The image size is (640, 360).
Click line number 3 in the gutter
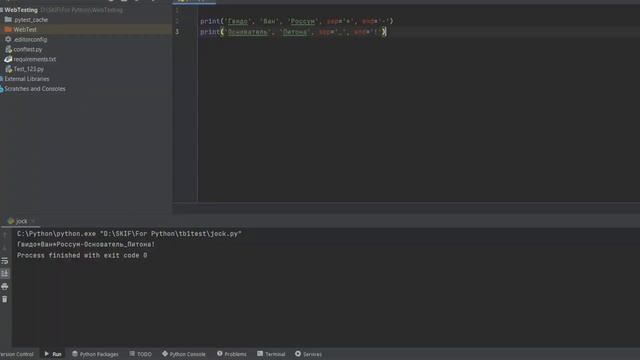[x=177, y=31]
